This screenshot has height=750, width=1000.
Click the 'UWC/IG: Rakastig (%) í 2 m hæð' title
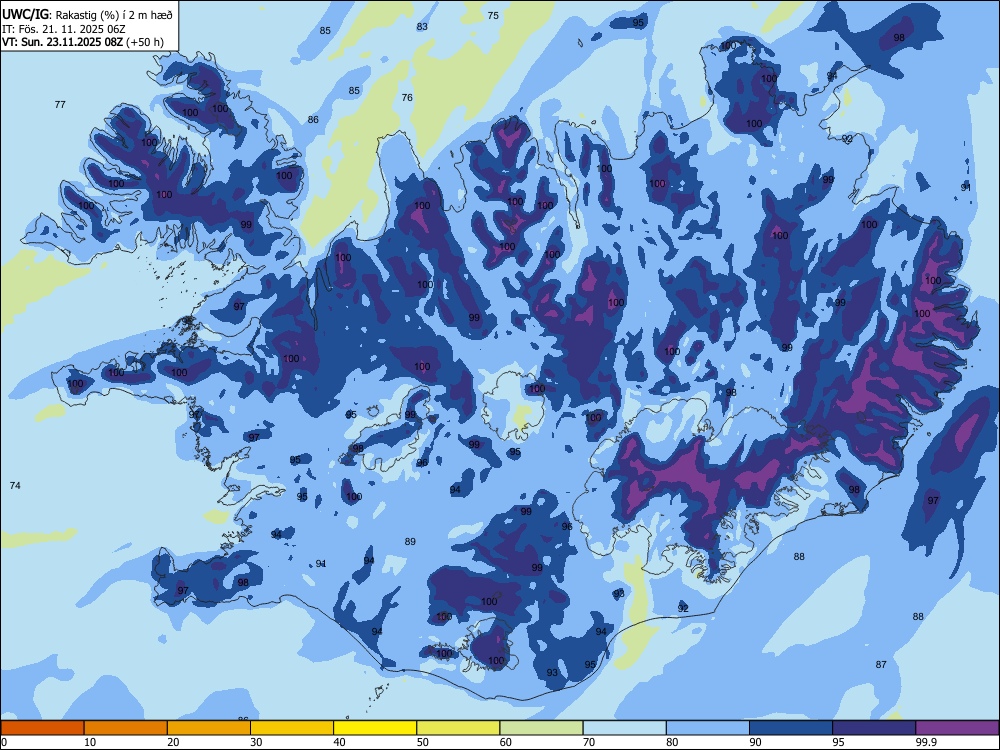87,15
